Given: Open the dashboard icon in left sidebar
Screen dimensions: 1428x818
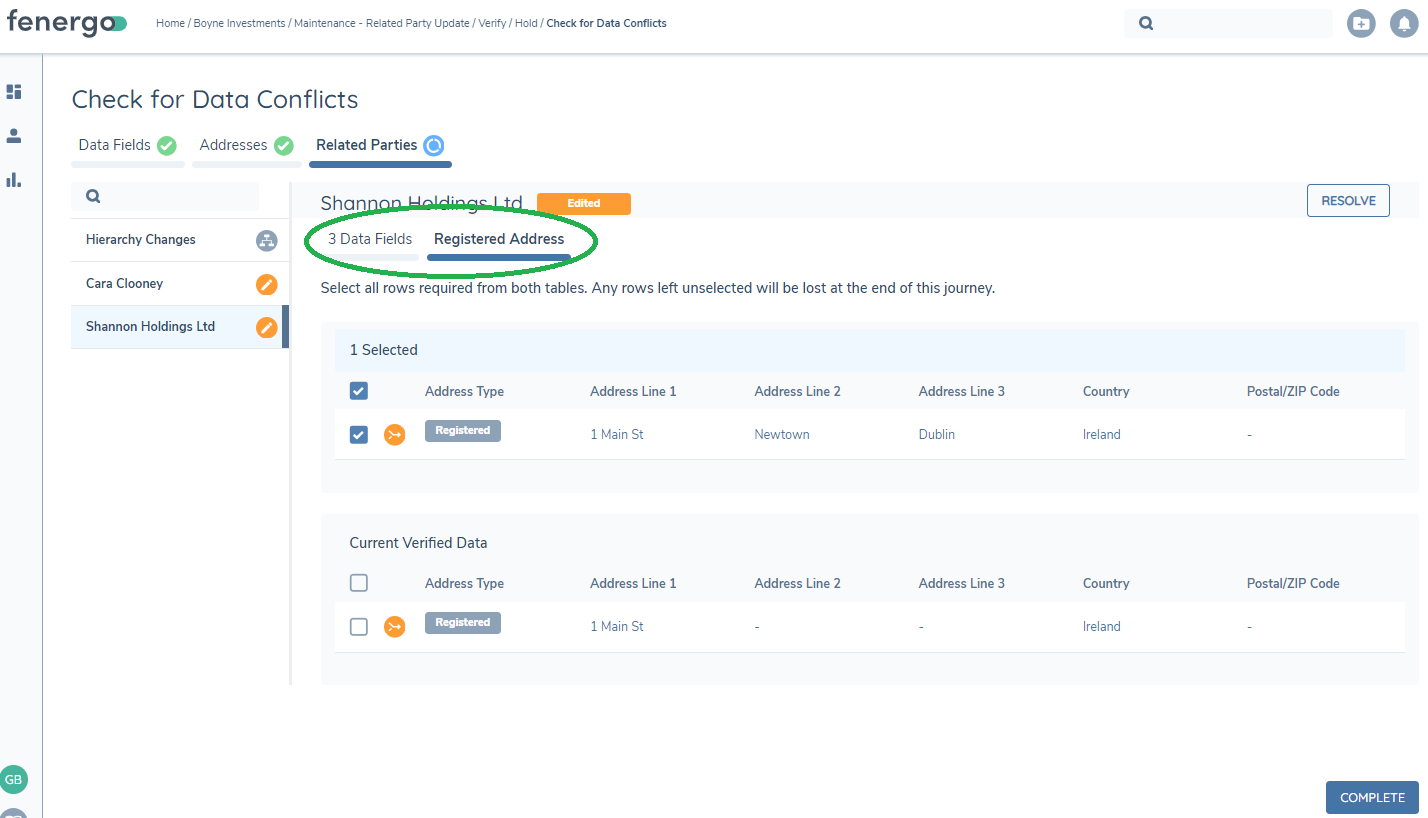Looking at the screenshot, I should tap(14, 92).
